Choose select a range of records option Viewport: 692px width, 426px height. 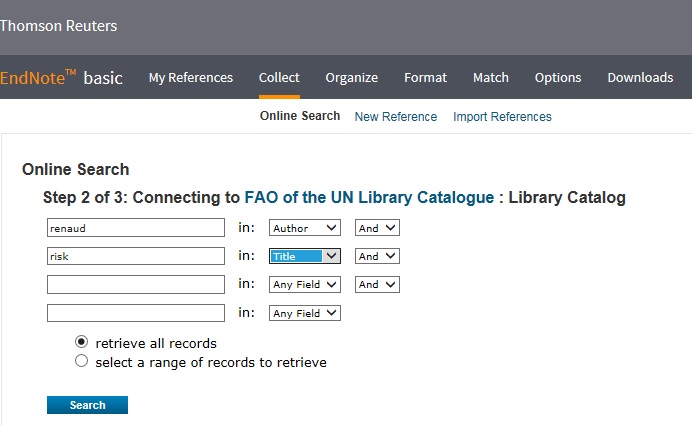pyautogui.click(x=82, y=361)
